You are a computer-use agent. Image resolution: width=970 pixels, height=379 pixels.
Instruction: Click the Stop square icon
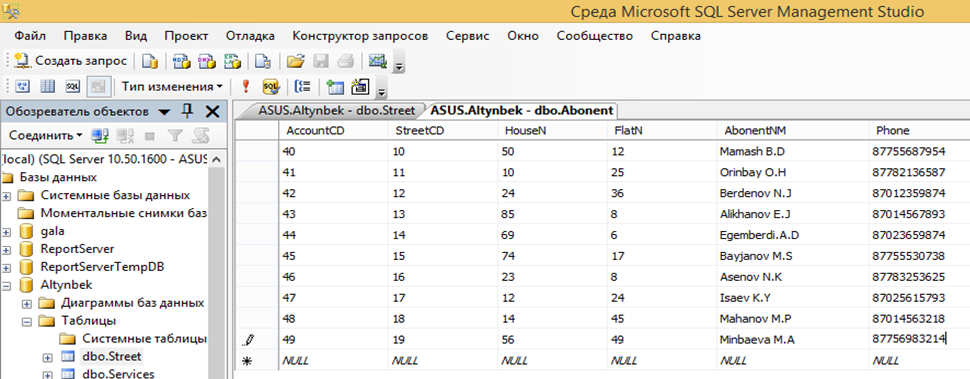pos(149,135)
